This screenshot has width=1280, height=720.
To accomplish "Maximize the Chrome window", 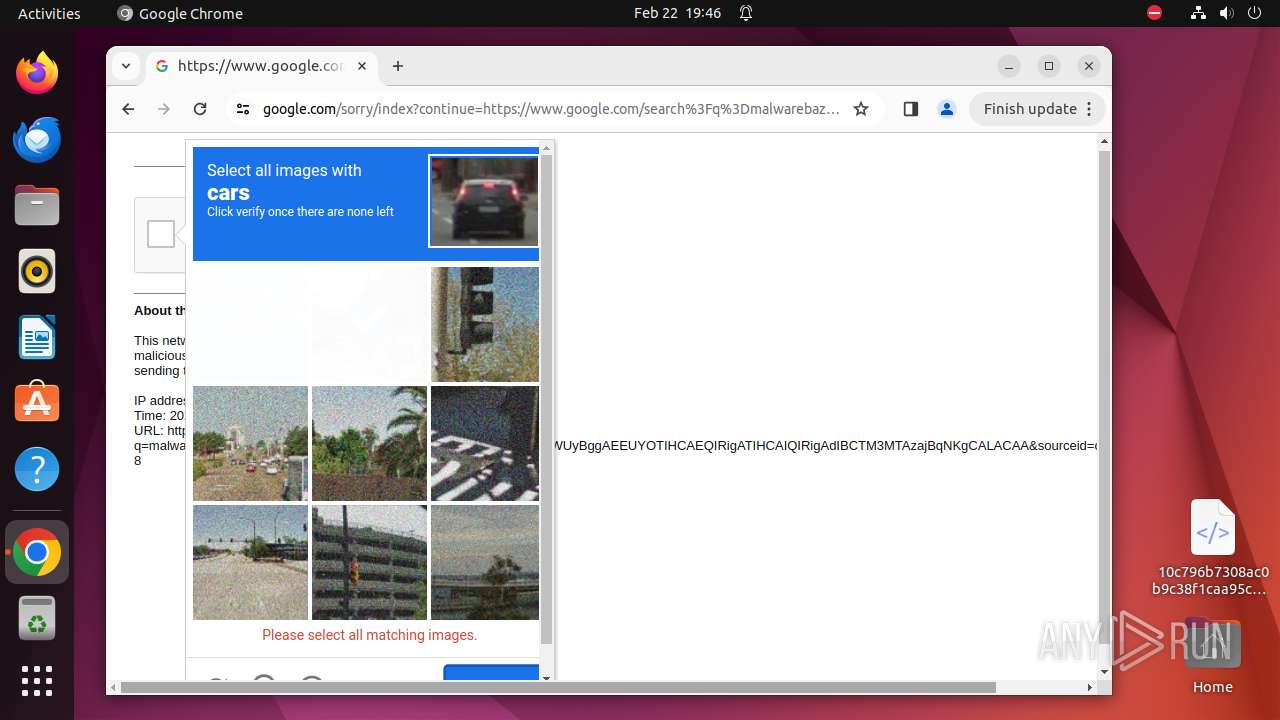I will point(1049,66).
